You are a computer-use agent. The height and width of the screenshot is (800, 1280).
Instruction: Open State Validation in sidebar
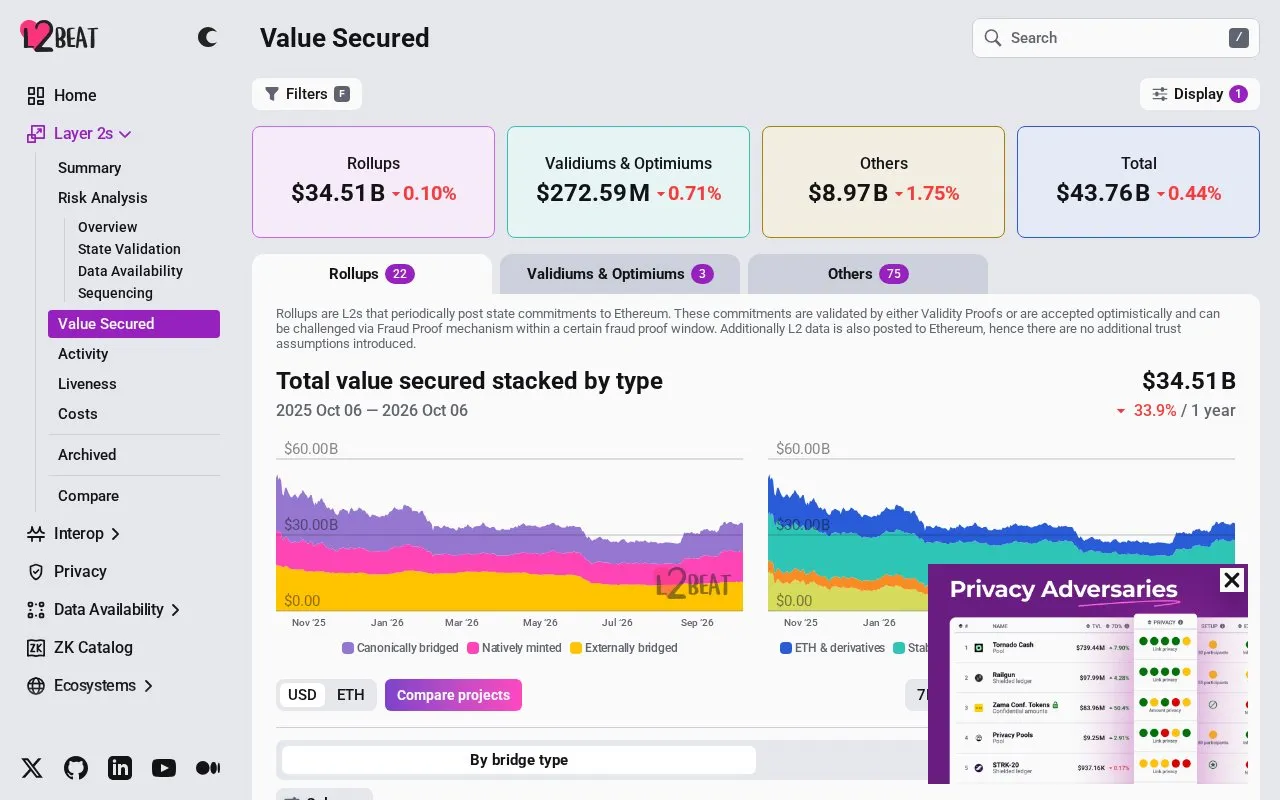click(x=129, y=249)
